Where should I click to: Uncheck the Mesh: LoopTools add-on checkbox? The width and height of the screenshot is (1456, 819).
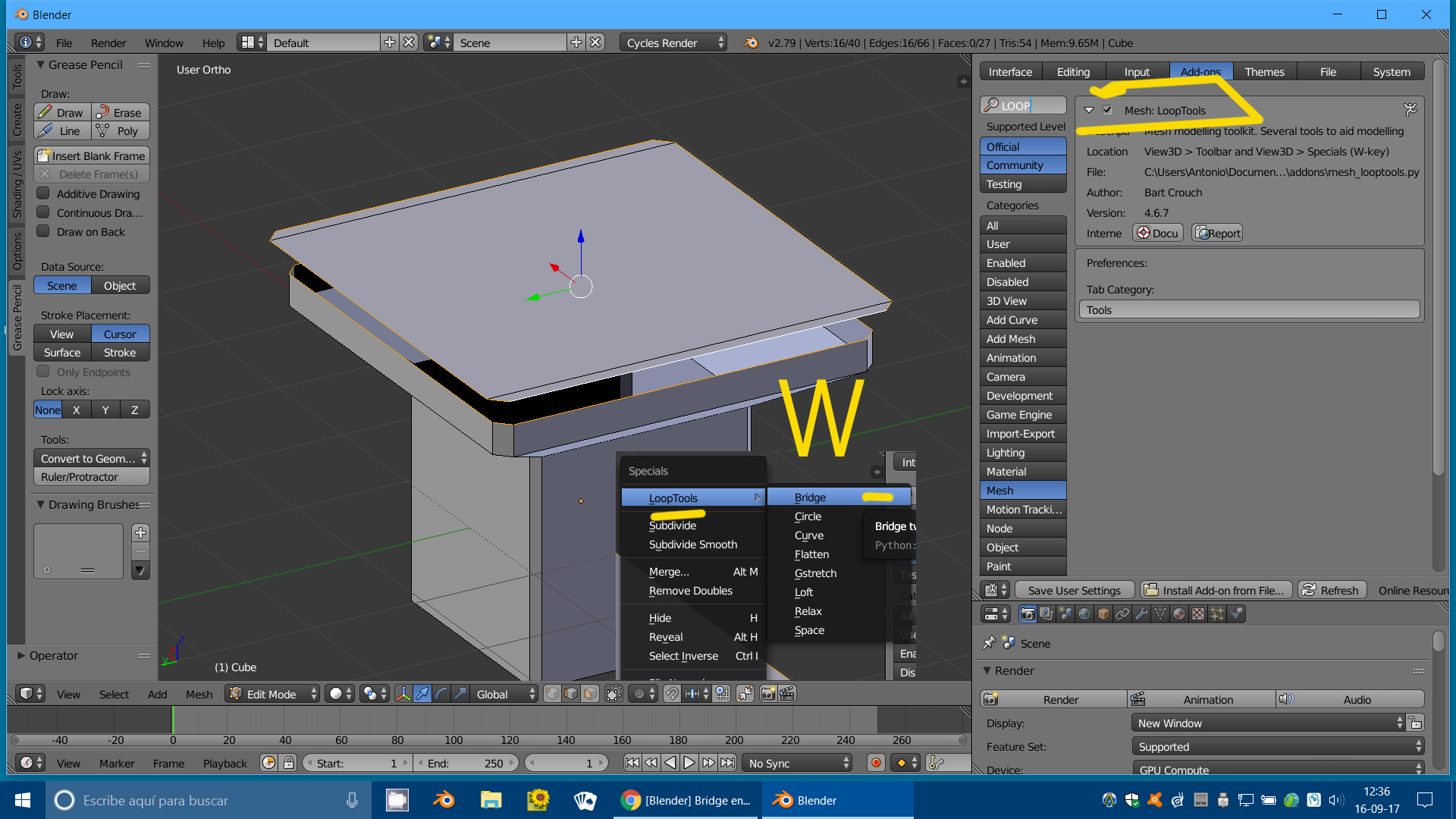point(1108,111)
